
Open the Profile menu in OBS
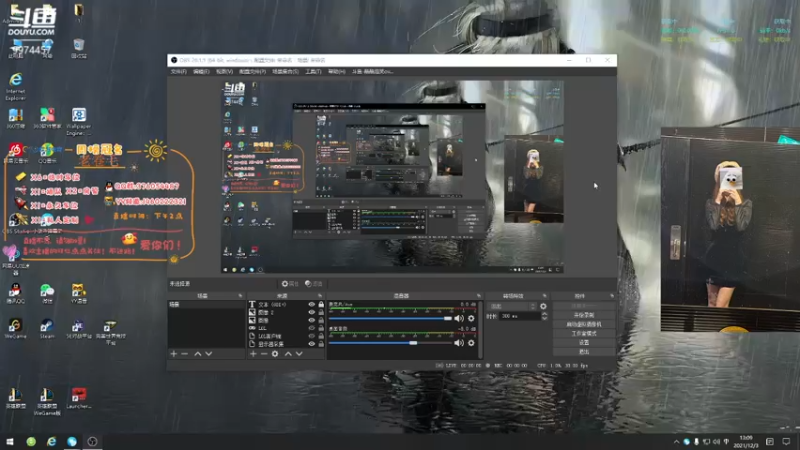coord(252,72)
